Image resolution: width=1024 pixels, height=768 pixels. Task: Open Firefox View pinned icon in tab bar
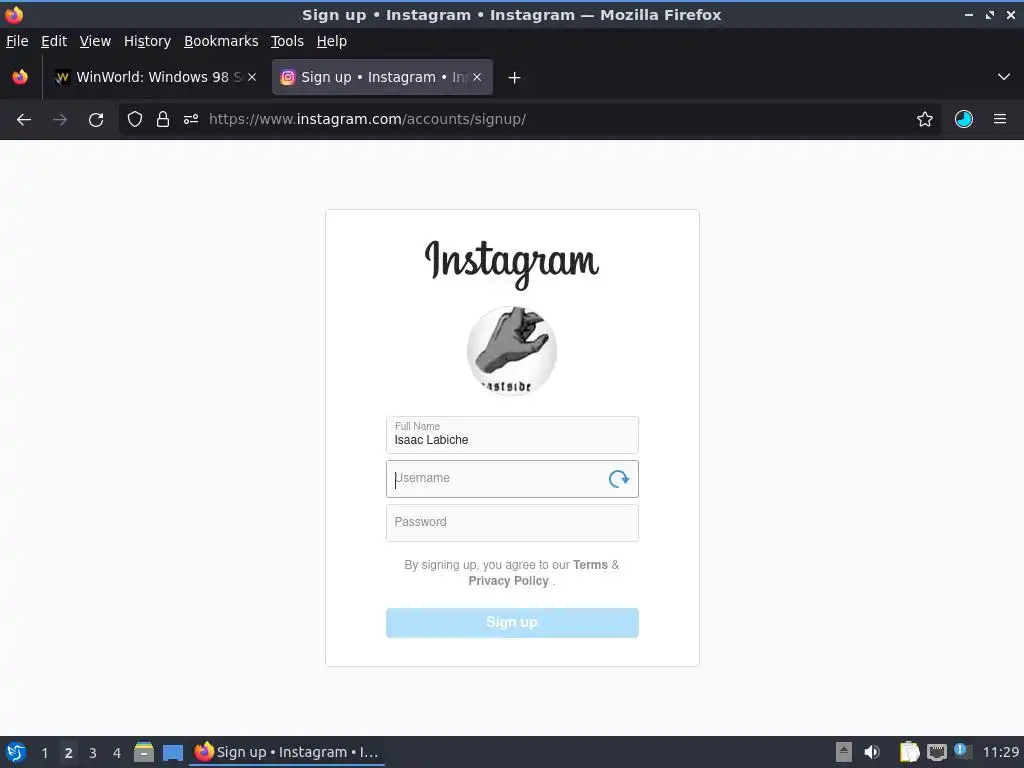(x=20, y=77)
